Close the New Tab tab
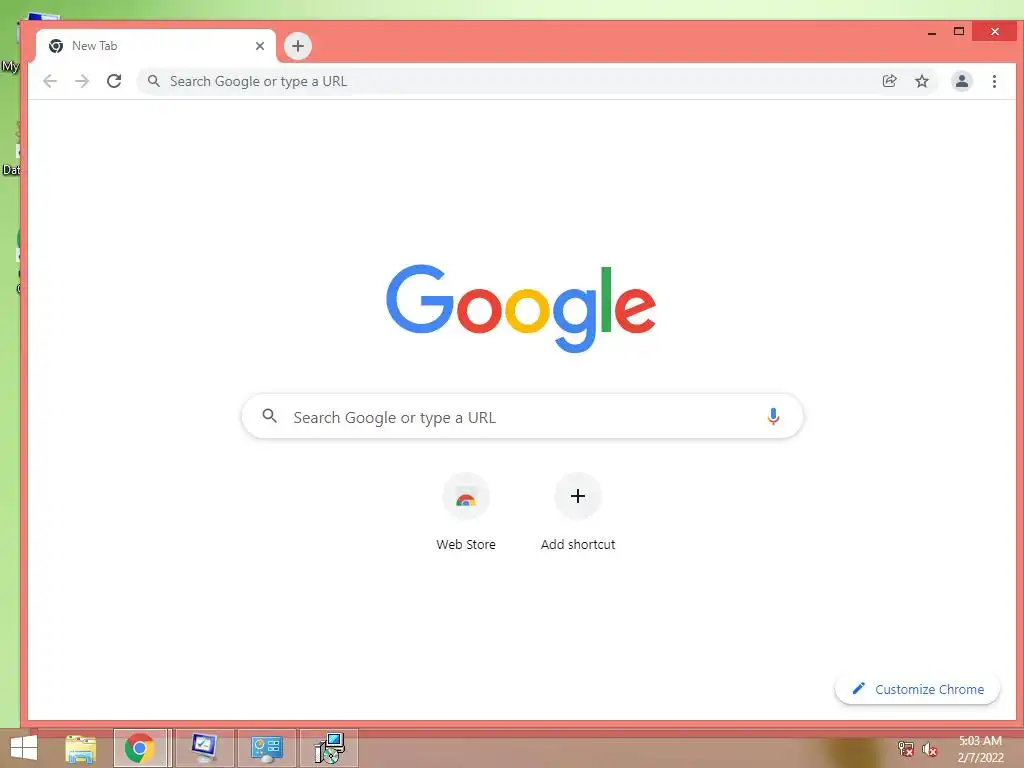 pos(259,46)
